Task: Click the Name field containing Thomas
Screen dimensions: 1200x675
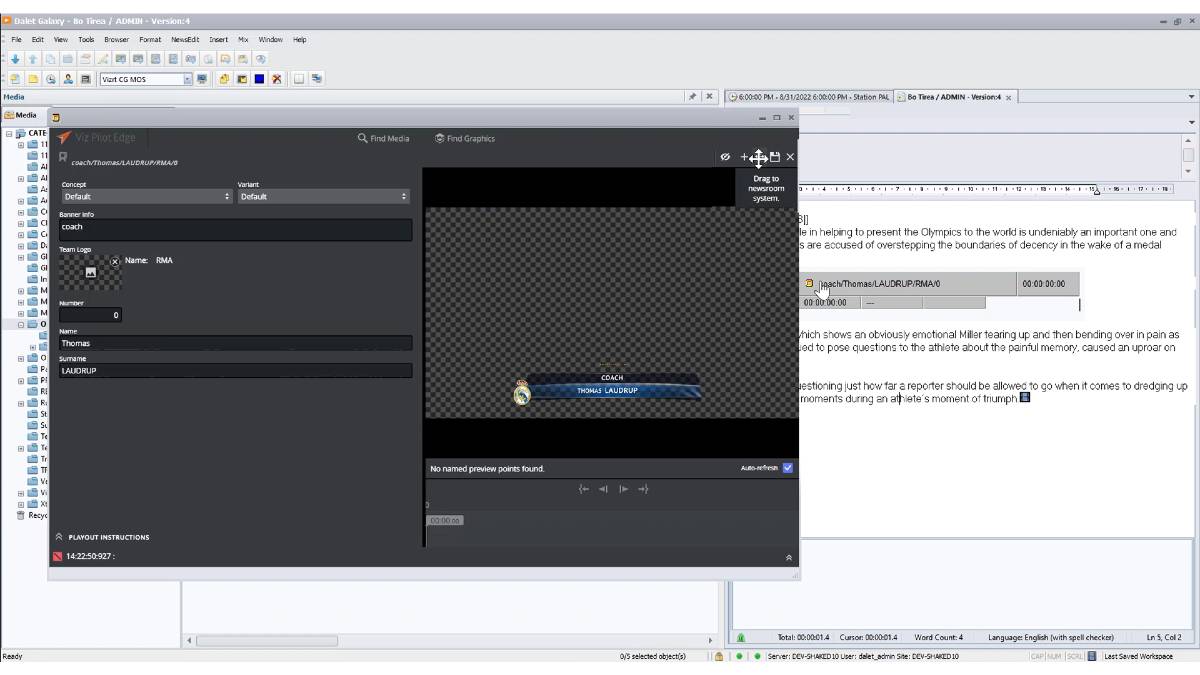Action: point(235,343)
